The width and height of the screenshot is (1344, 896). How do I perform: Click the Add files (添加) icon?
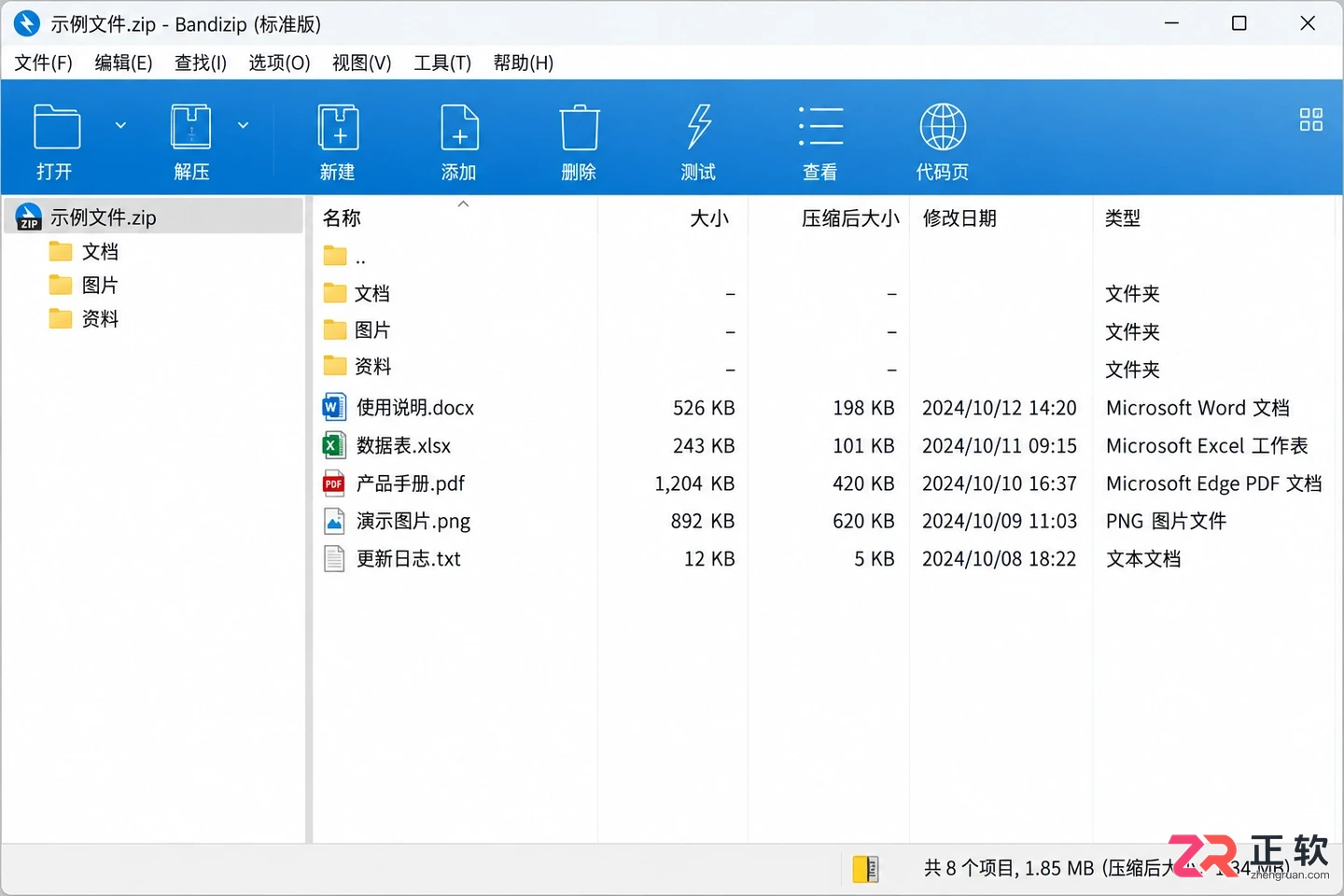tap(459, 127)
